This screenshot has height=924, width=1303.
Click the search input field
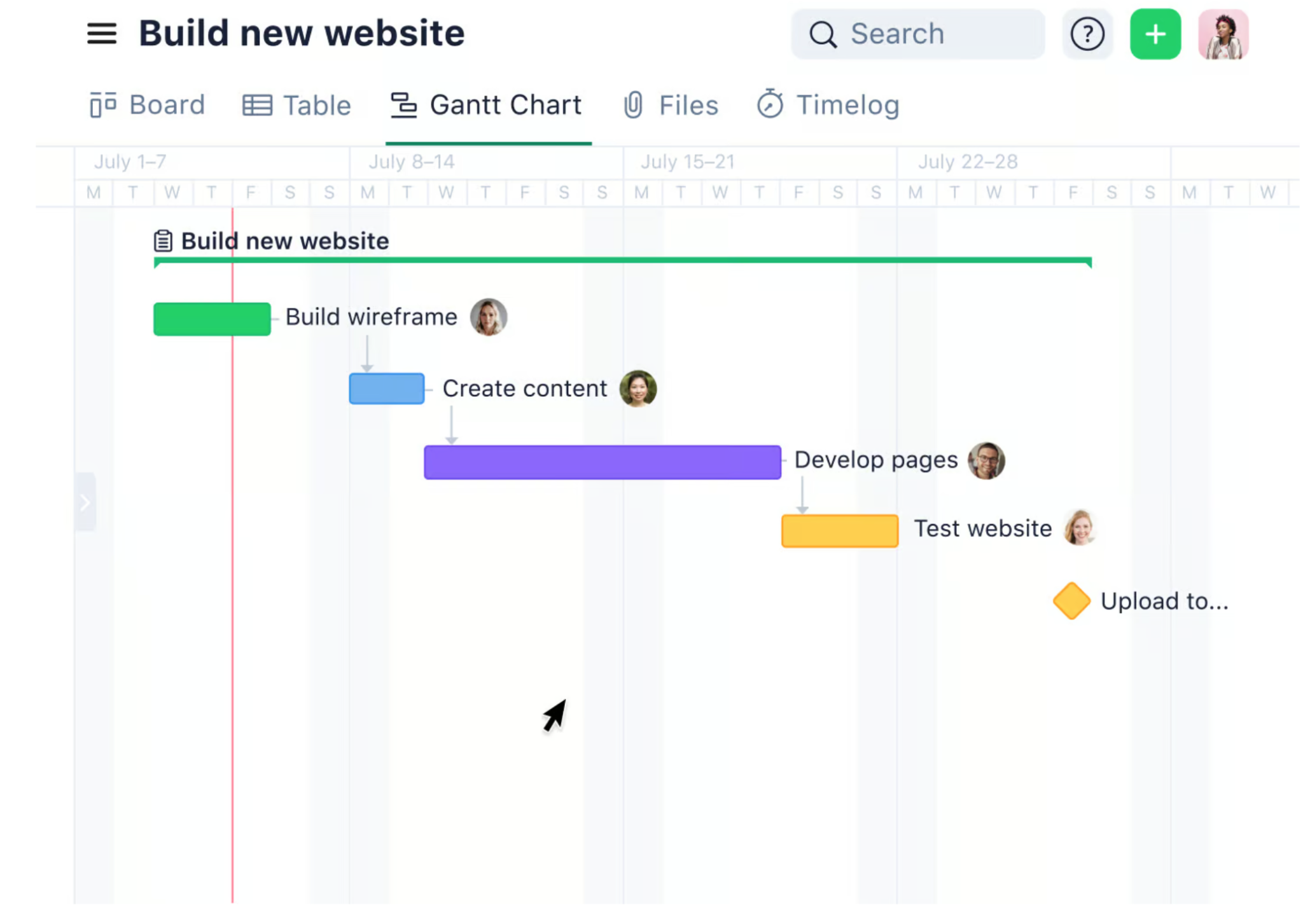click(921, 33)
